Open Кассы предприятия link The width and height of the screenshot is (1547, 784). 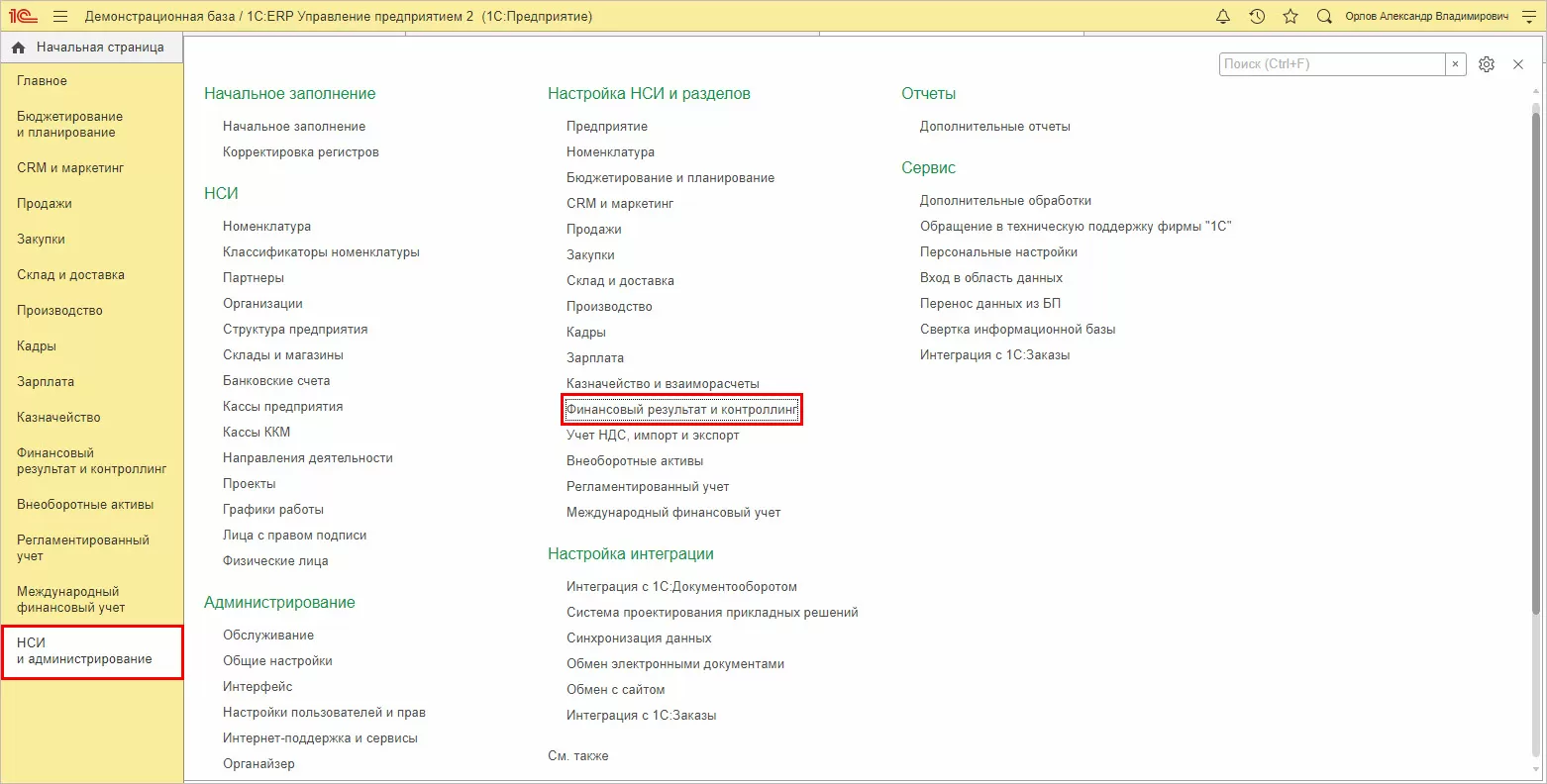[283, 407]
